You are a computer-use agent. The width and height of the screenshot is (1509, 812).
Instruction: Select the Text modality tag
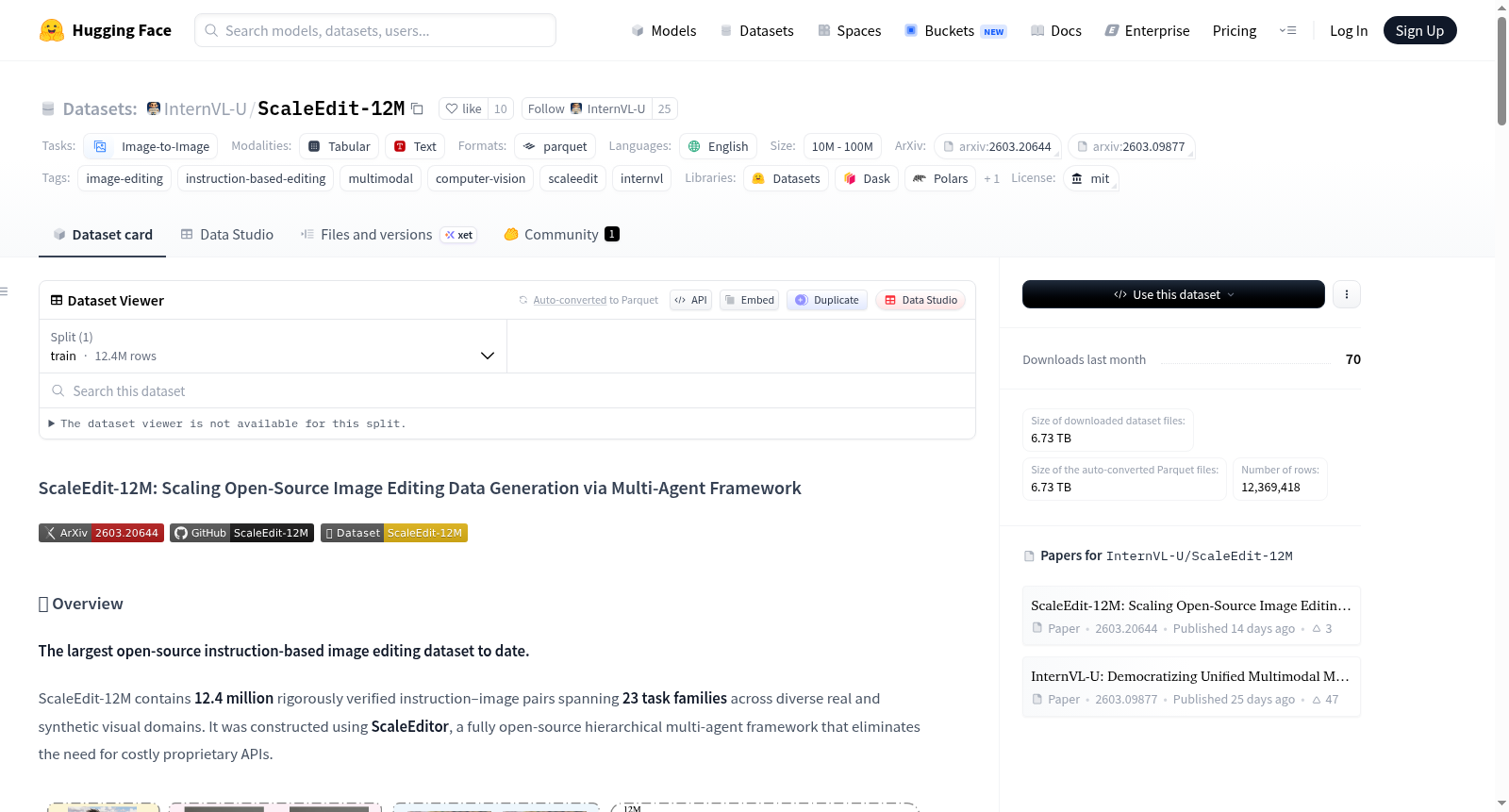(415, 146)
